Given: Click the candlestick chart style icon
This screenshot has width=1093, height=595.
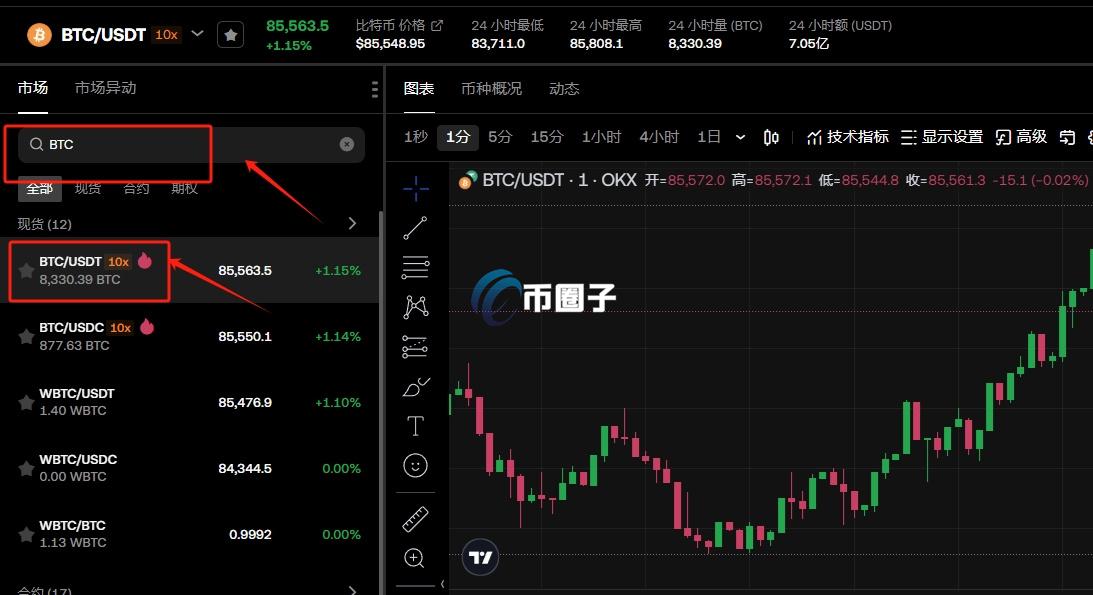Looking at the screenshot, I should pyautogui.click(x=771, y=136).
